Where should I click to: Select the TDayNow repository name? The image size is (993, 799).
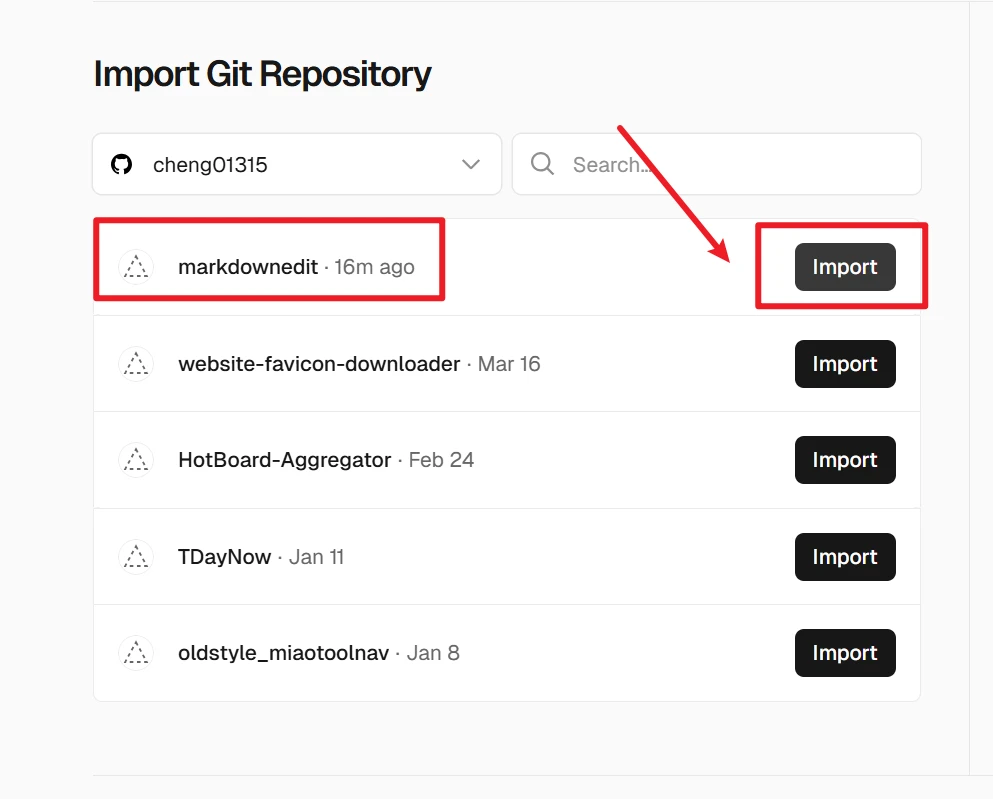click(224, 557)
